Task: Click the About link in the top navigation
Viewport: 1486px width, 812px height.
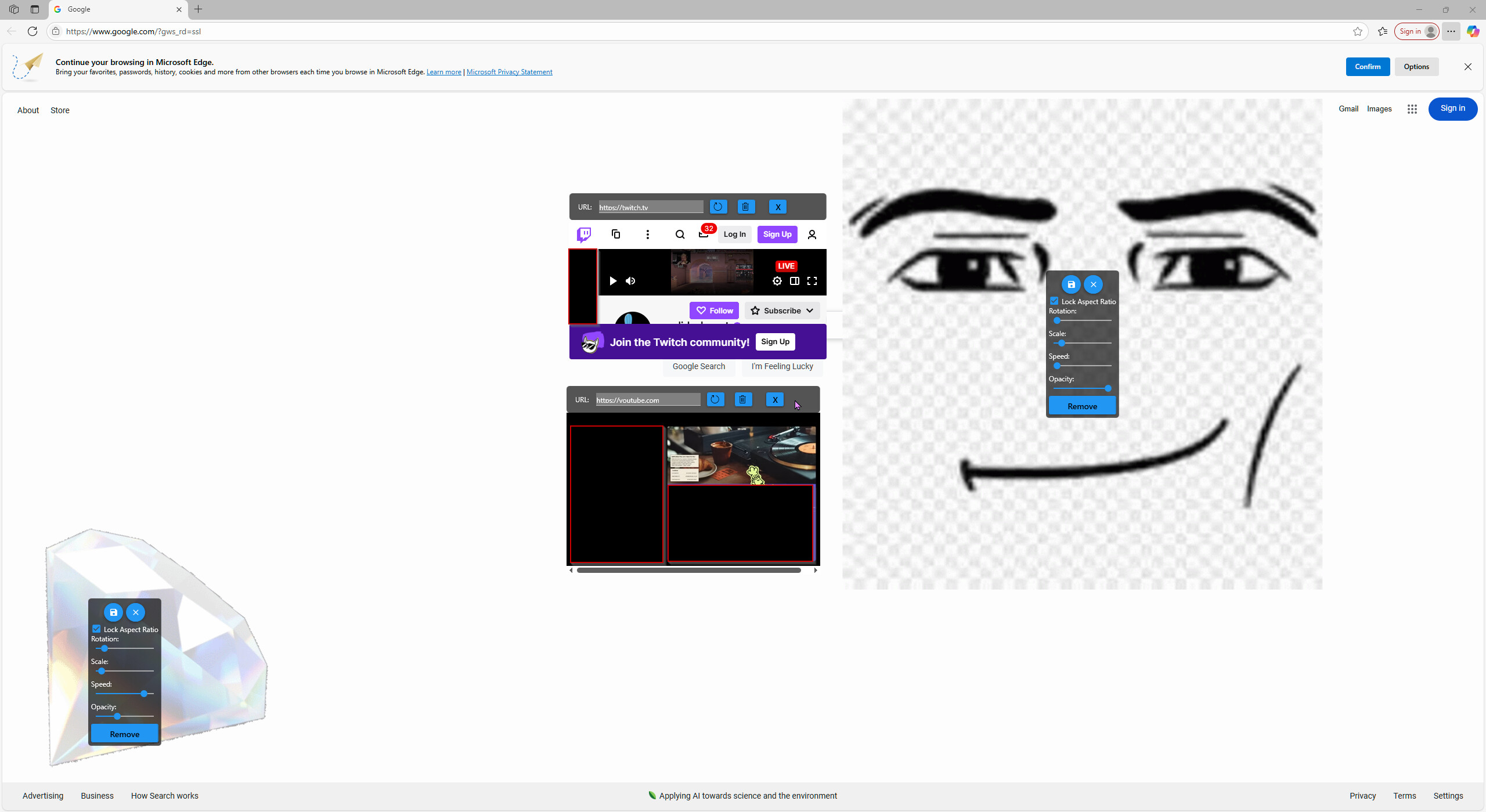Action: pyautogui.click(x=28, y=110)
